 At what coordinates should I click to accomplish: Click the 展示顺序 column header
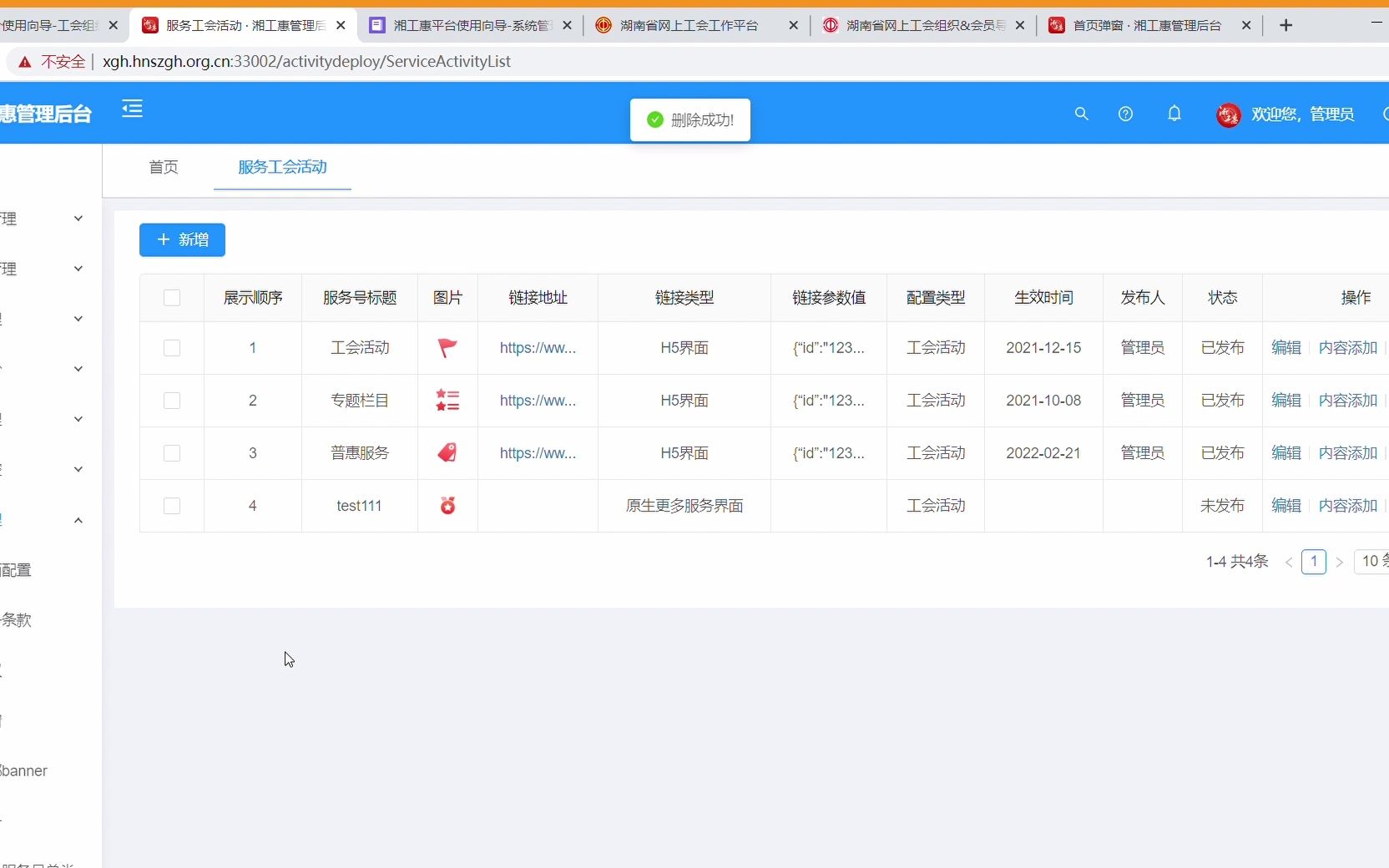pos(253,298)
